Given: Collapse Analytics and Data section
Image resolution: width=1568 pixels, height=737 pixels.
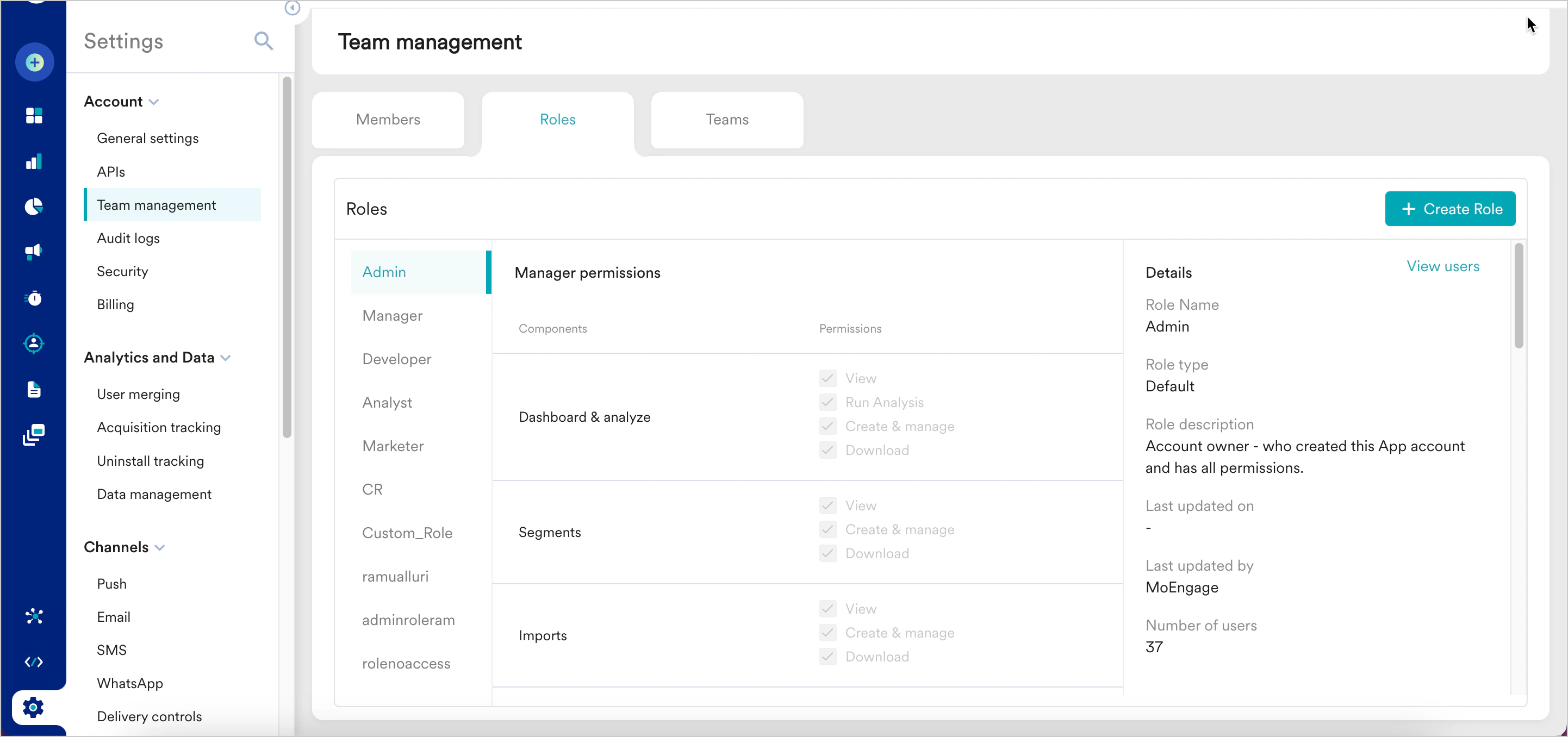Looking at the screenshot, I should (x=226, y=358).
